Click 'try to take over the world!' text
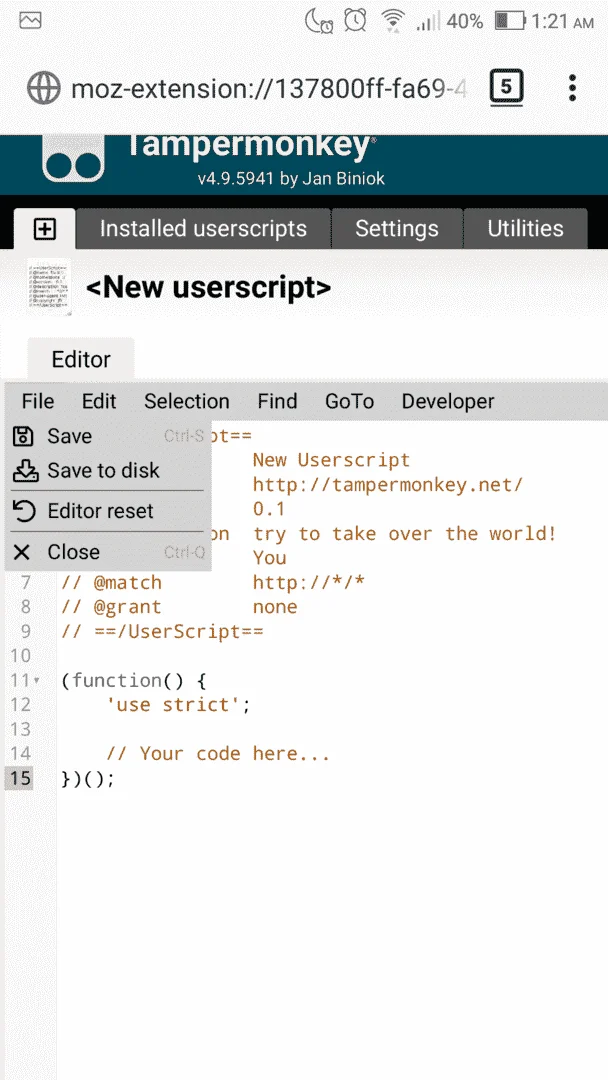608x1080 pixels. [405, 534]
